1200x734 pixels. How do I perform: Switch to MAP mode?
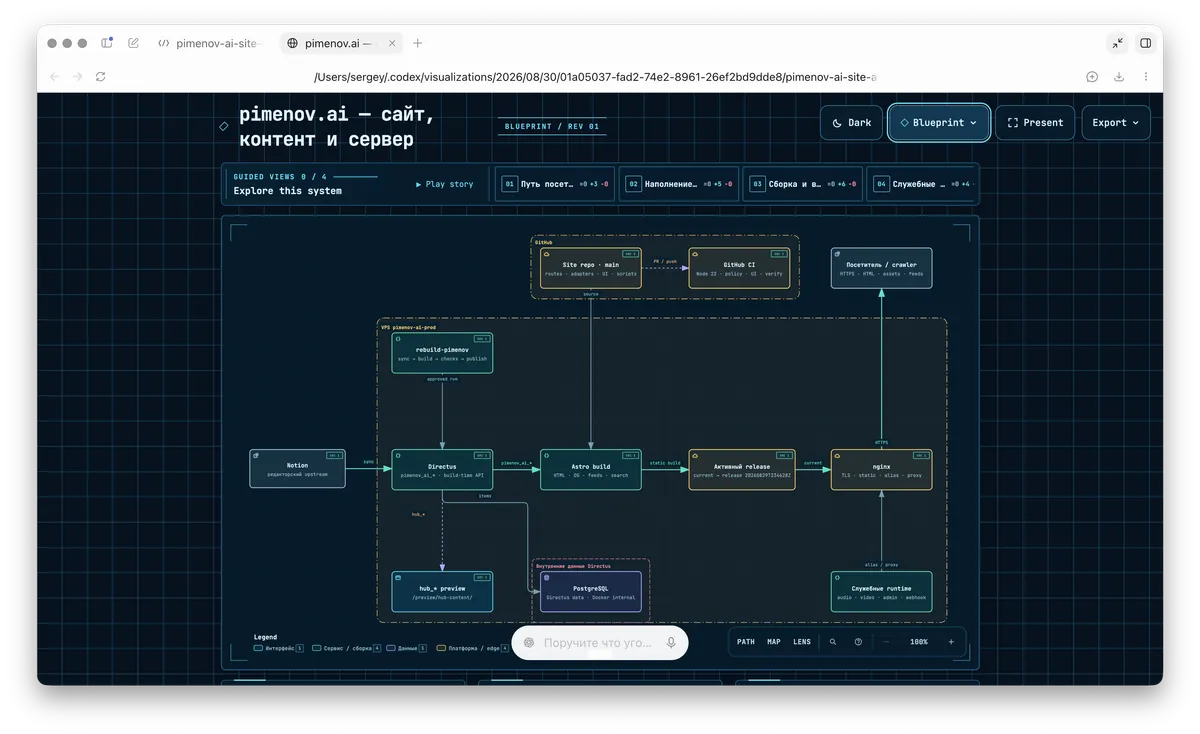pyautogui.click(x=774, y=642)
